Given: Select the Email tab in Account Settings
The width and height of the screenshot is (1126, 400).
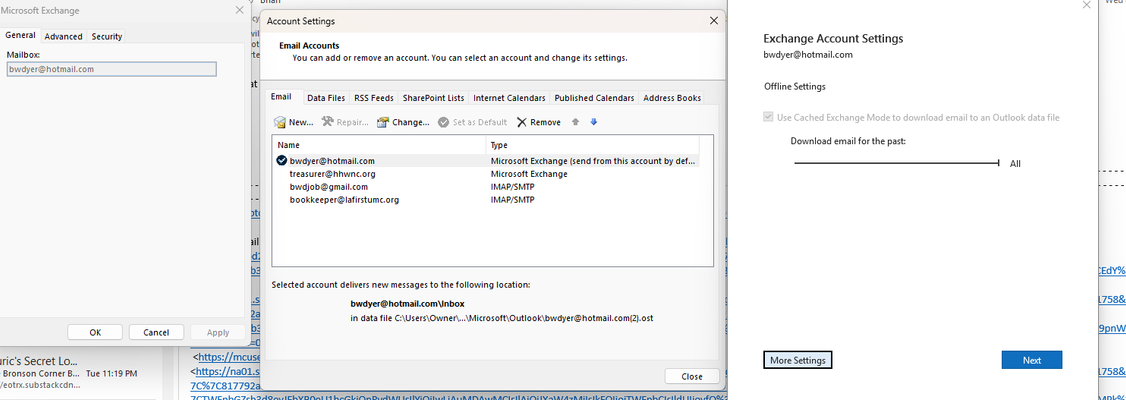Looking at the screenshot, I should point(281,97).
